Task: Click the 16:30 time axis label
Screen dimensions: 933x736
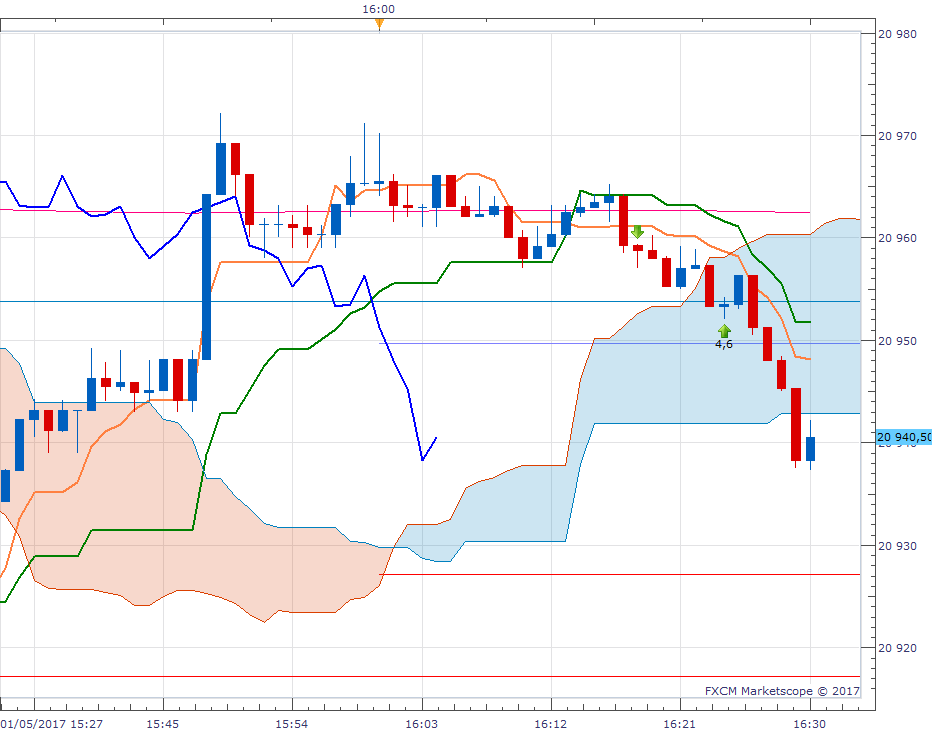Action: [x=809, y=724]
